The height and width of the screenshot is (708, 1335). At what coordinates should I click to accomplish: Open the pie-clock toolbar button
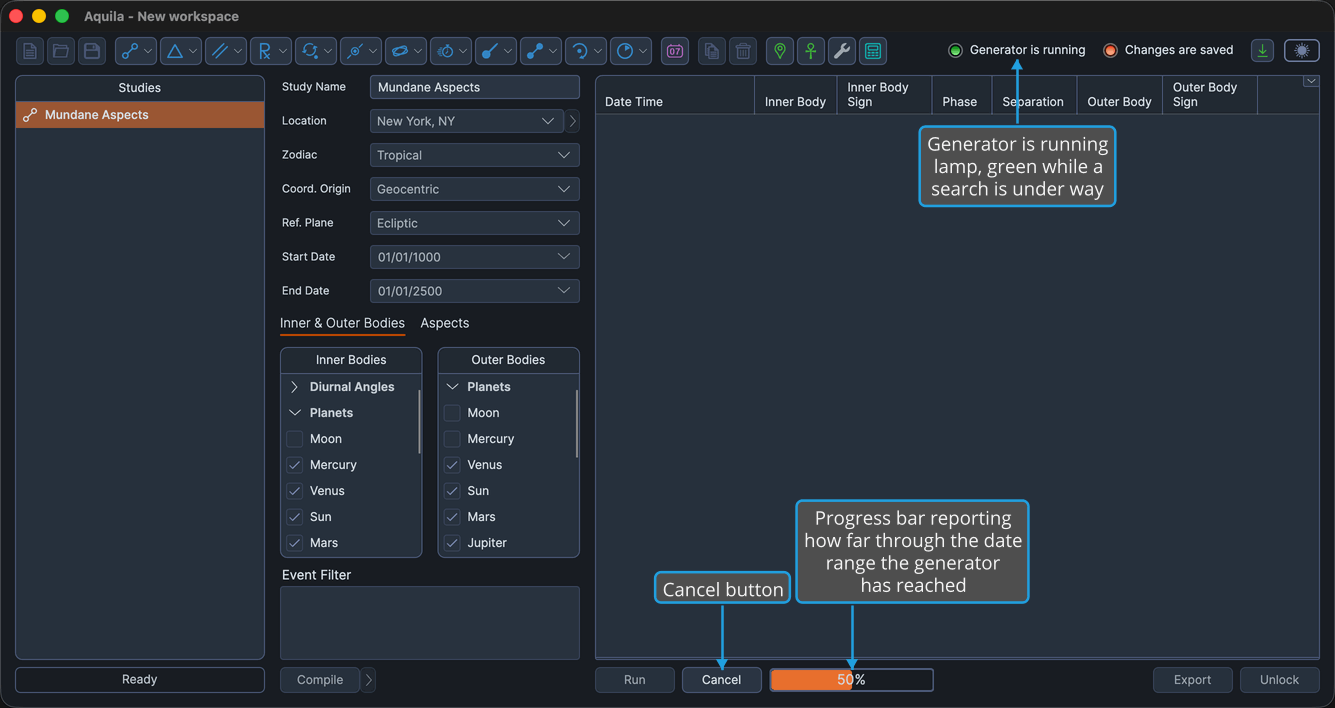[x=631, y=51]
